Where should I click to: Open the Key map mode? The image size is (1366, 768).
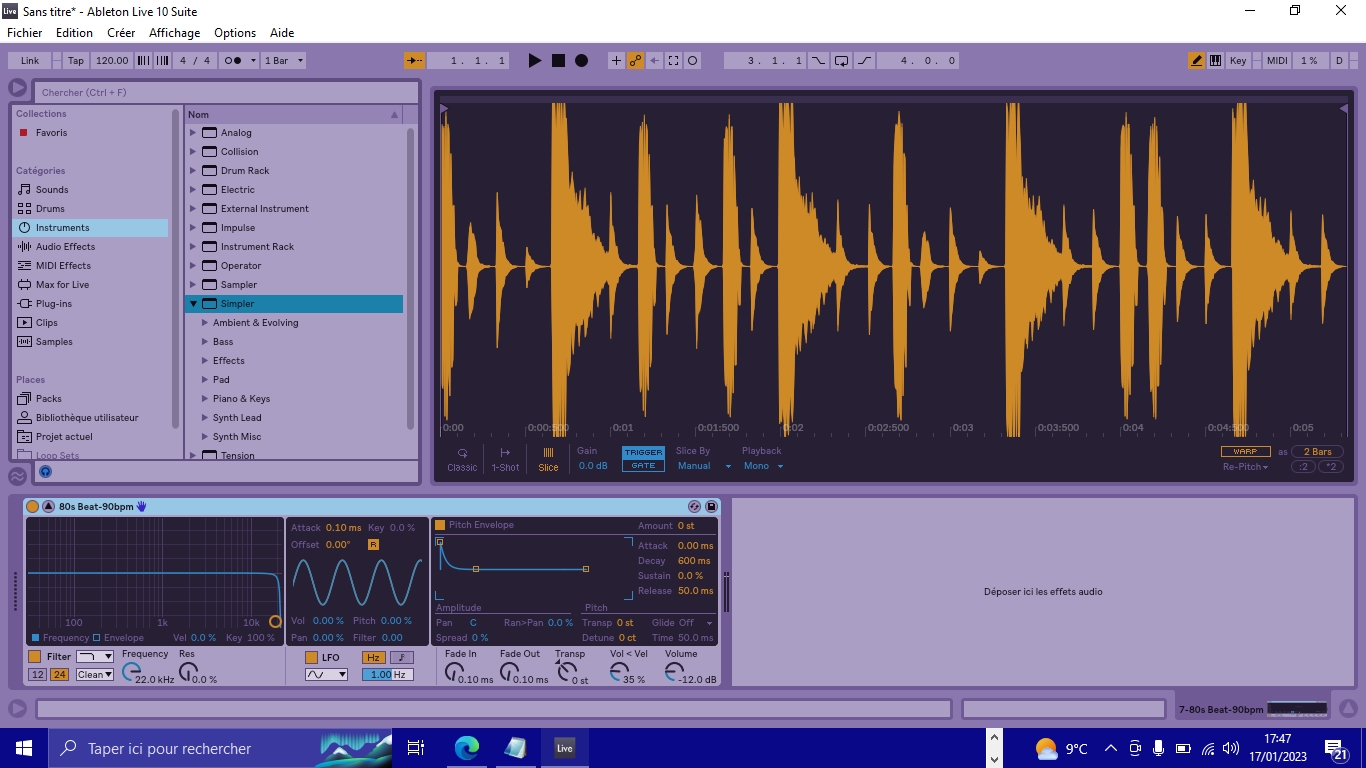(x=1238, y=61)
